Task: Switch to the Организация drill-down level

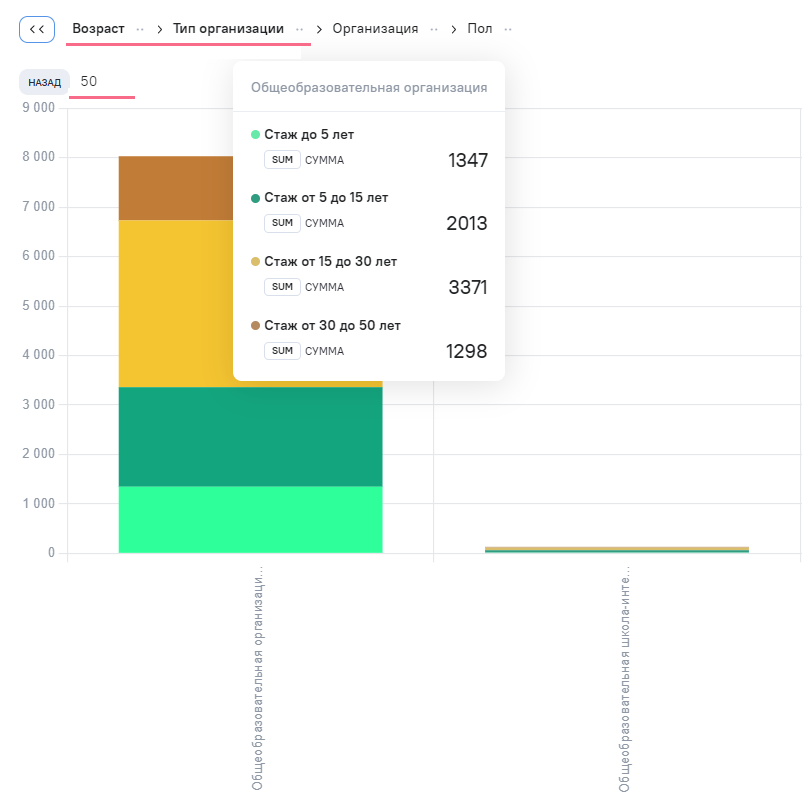Action: click(x=375, y=29)
